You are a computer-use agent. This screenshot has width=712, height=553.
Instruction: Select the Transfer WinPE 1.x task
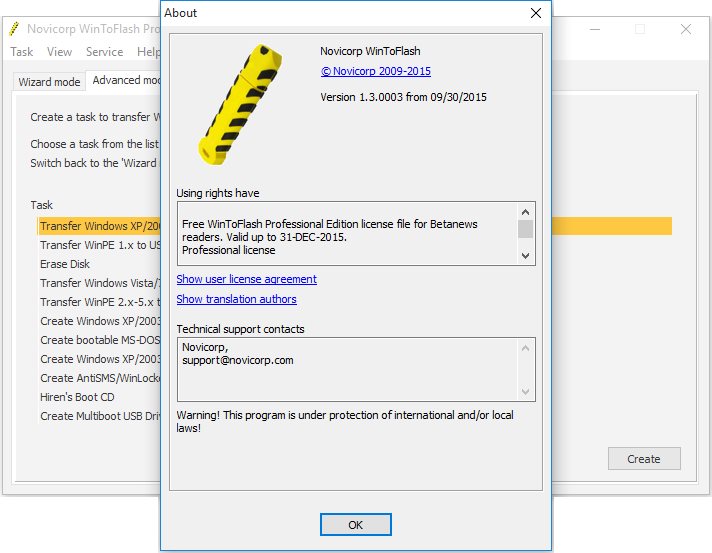[99, 245]
